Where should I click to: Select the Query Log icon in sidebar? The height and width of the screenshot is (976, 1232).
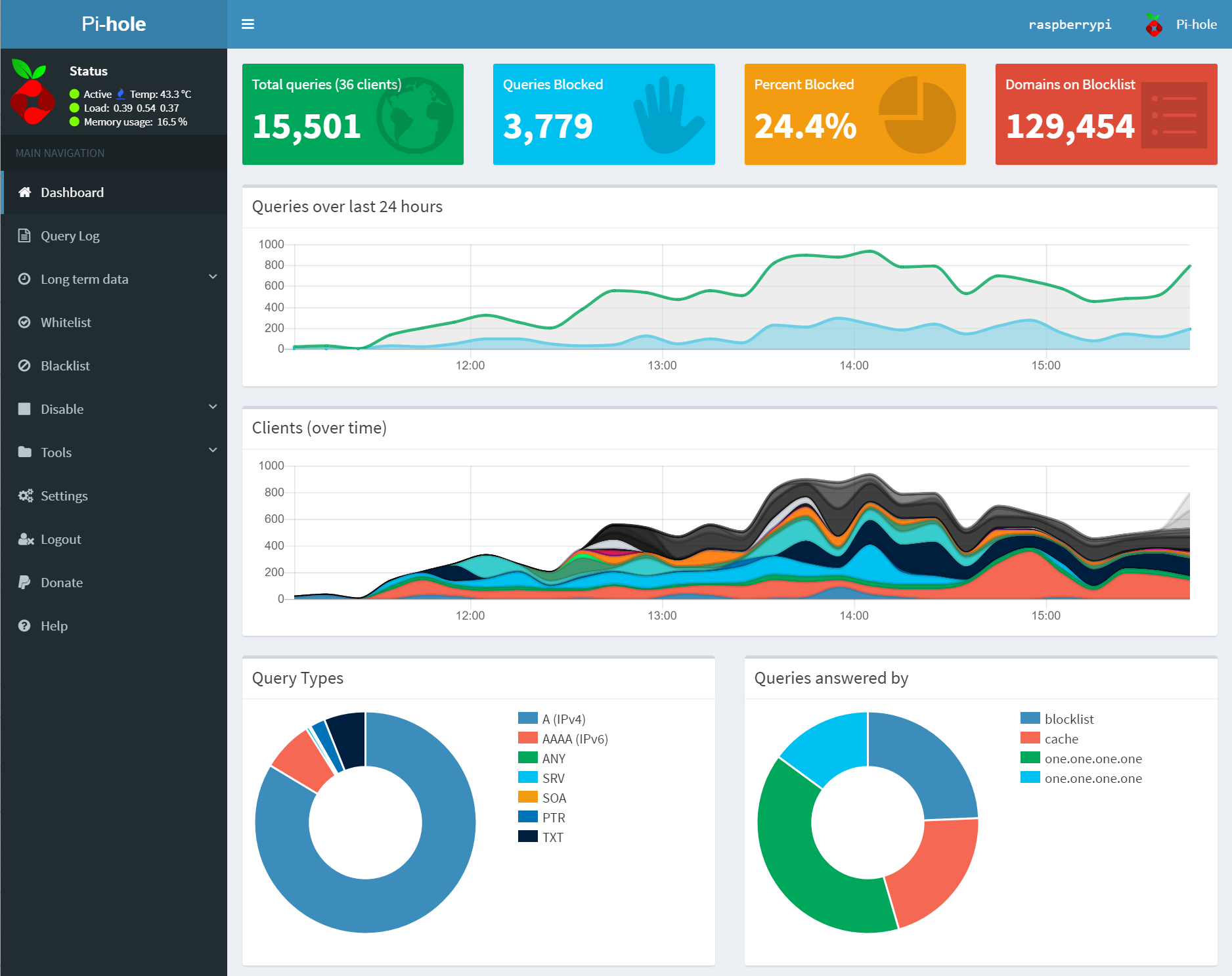click(x=24, y=235)
